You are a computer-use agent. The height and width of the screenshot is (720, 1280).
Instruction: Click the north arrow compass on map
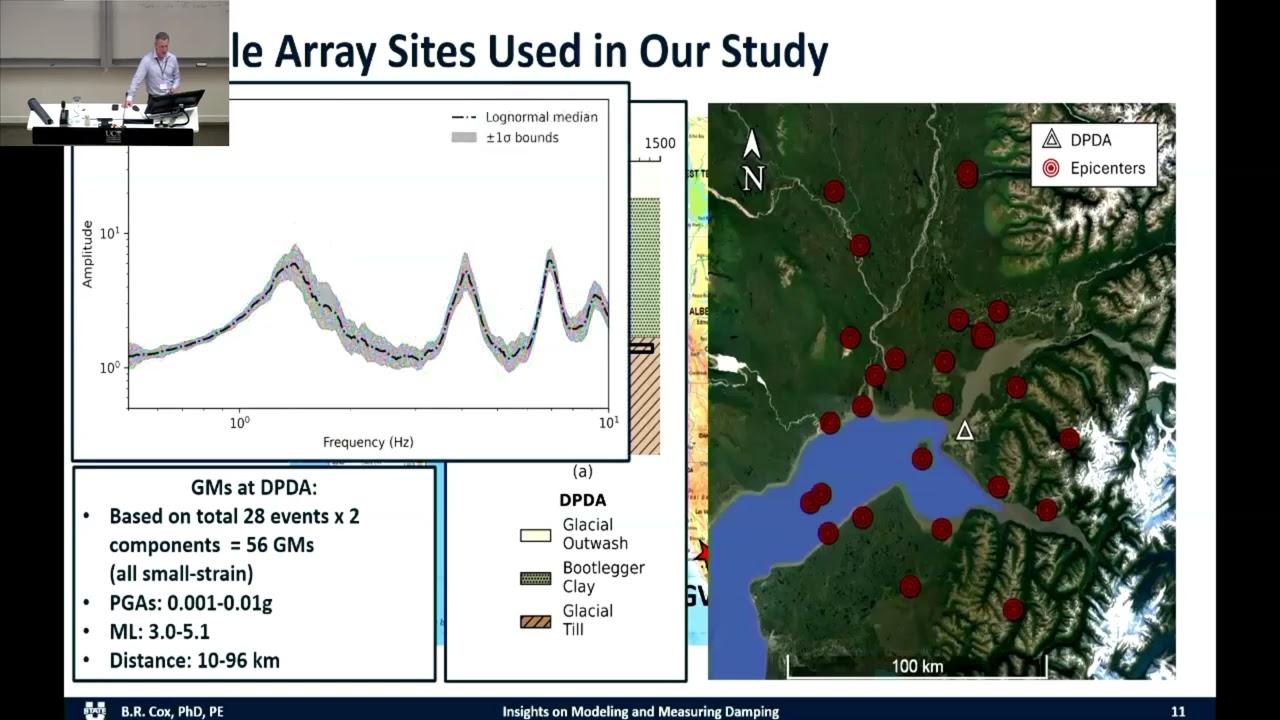752,159
